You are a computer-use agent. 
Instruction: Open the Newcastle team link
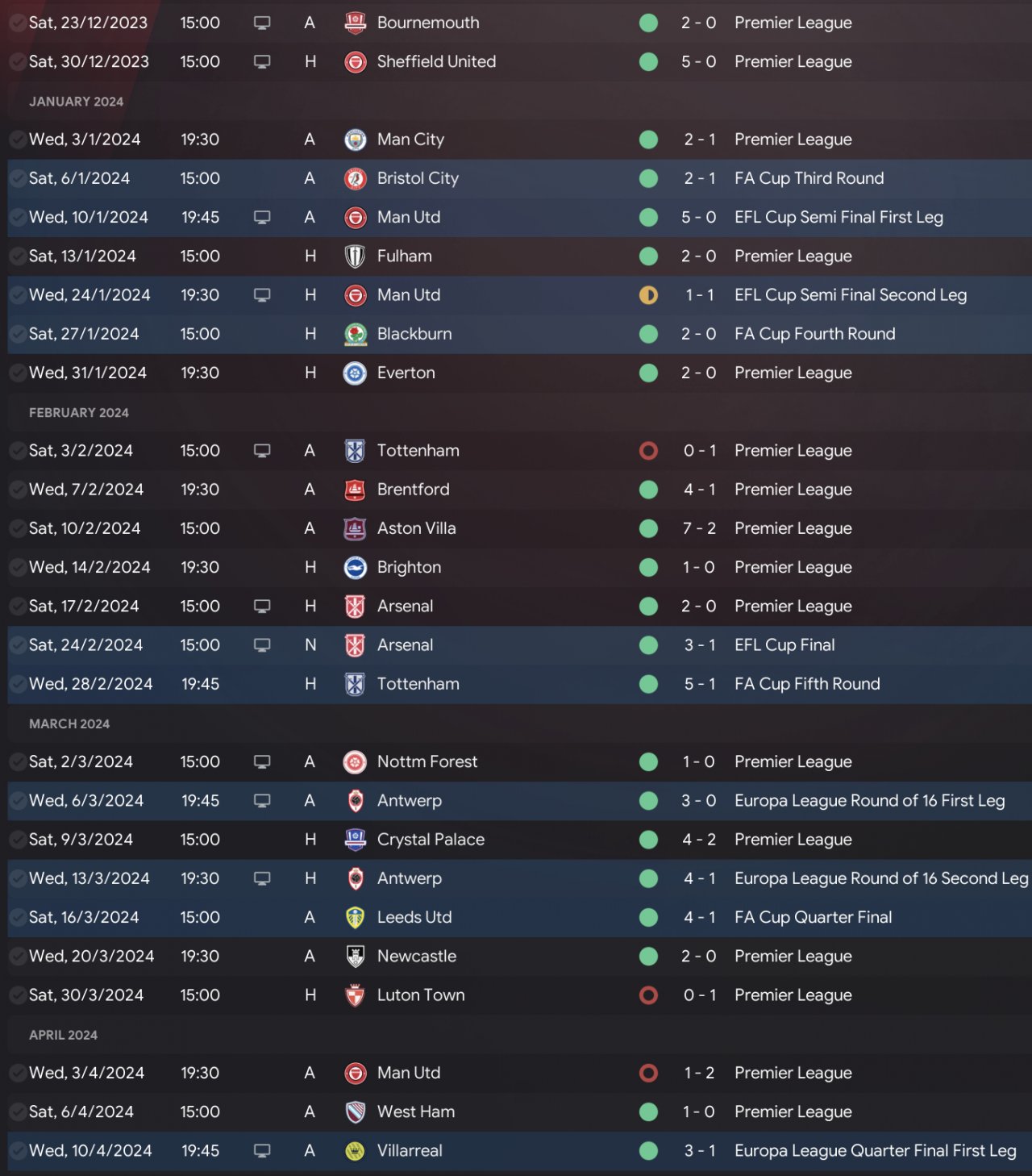tap(416, 956)
